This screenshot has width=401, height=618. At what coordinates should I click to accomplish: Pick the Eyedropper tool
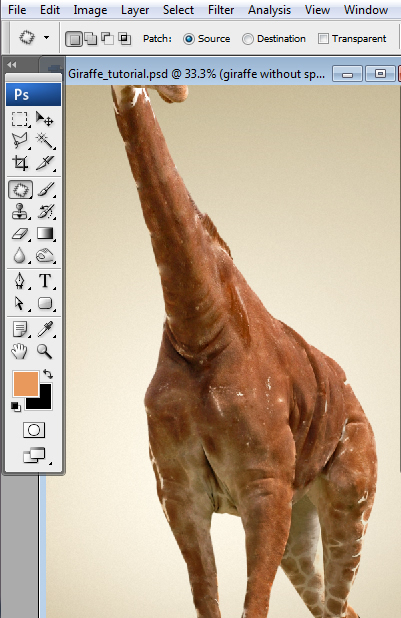[45, 329]
